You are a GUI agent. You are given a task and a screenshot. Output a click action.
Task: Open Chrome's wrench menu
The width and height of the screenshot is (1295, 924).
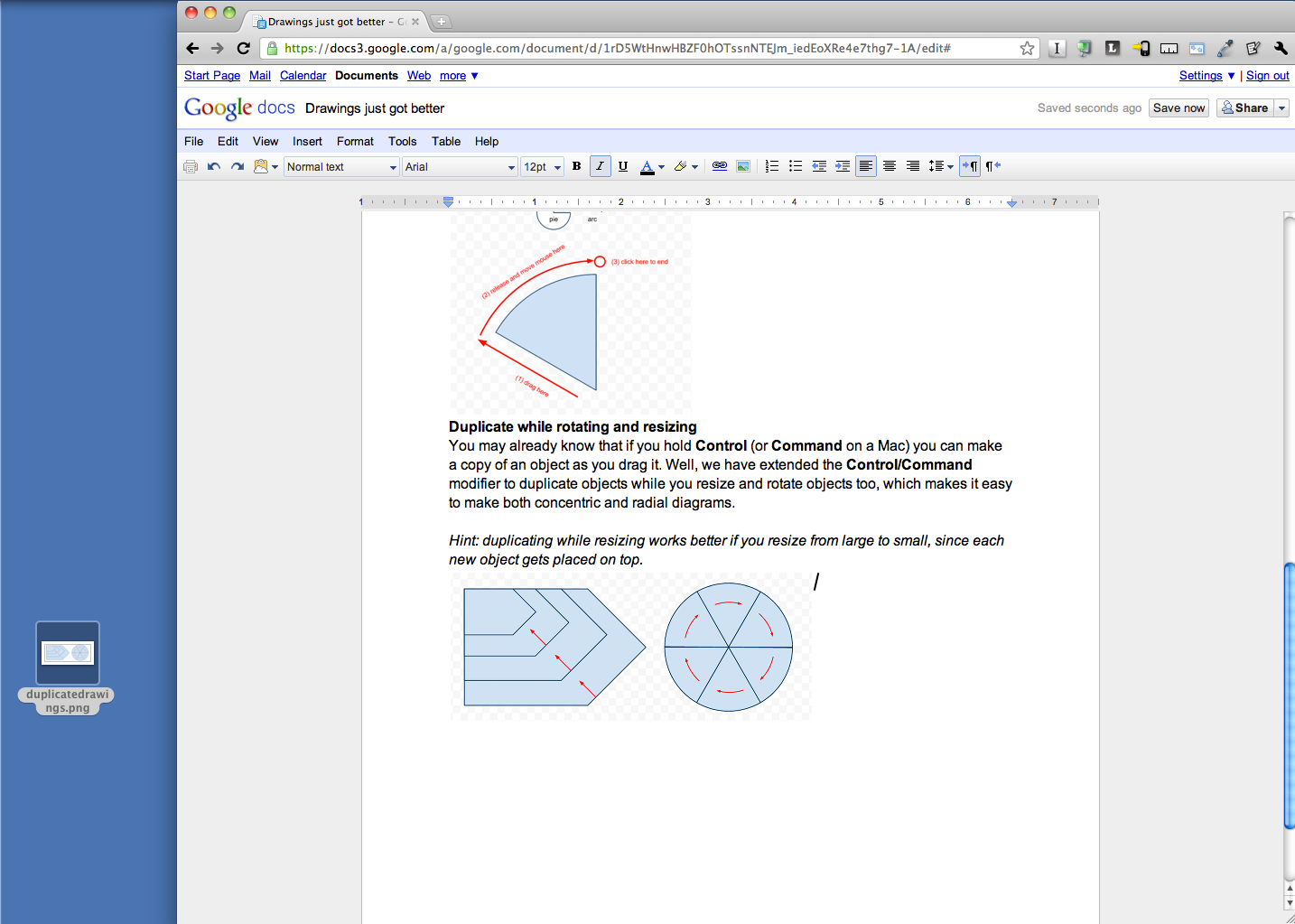[1281, 49]
